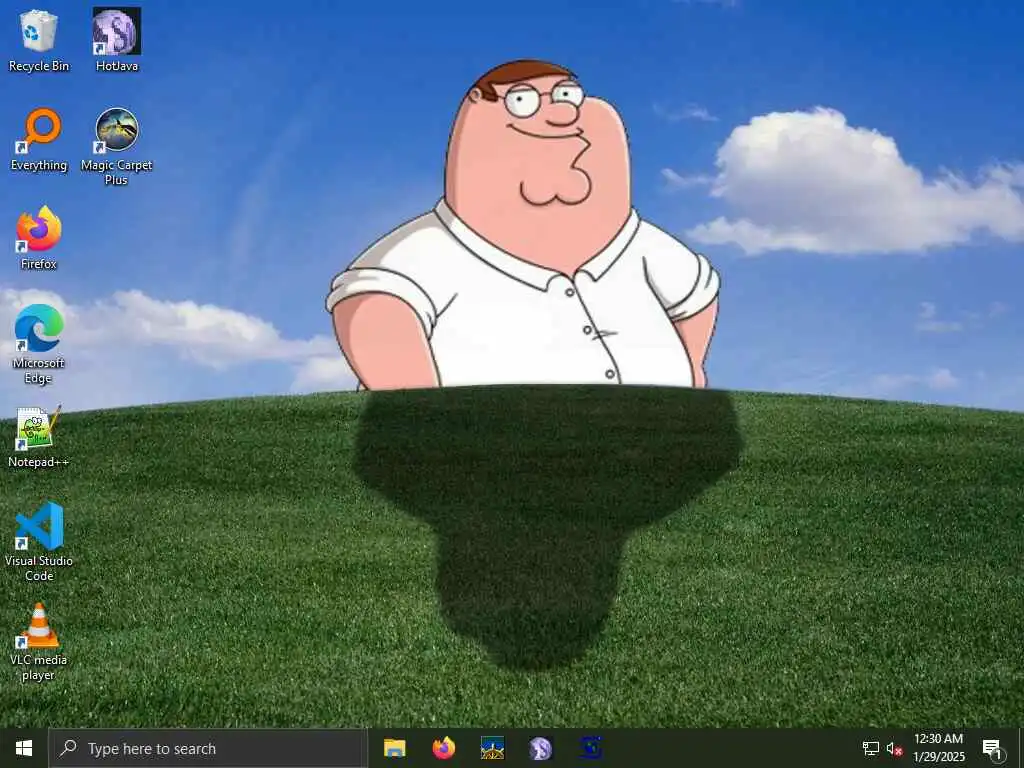Select the HotJava desktop shortcut
This screenshot has width=1024, height=768.
(x=117, y=40)
